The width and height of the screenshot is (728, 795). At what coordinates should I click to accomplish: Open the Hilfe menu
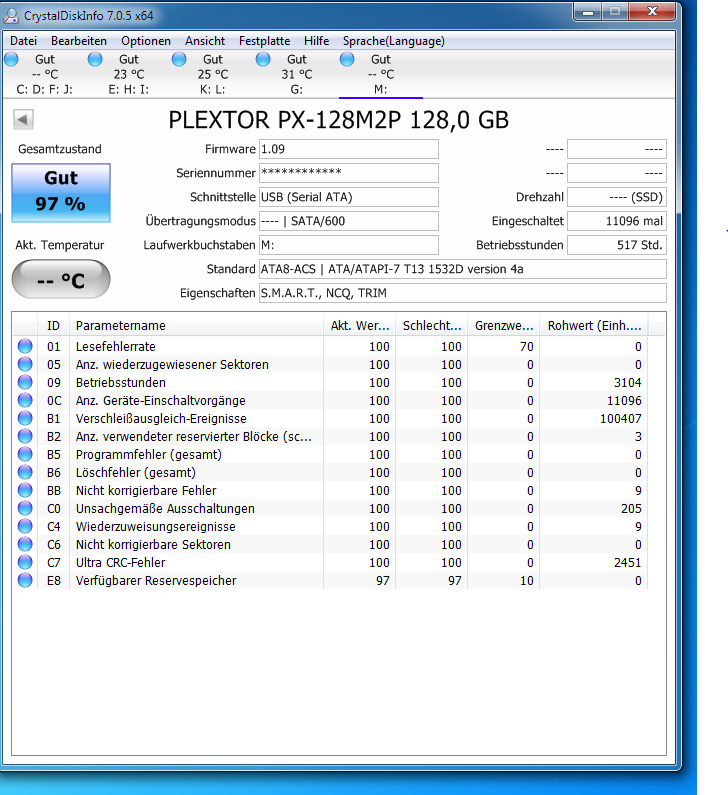316,41
